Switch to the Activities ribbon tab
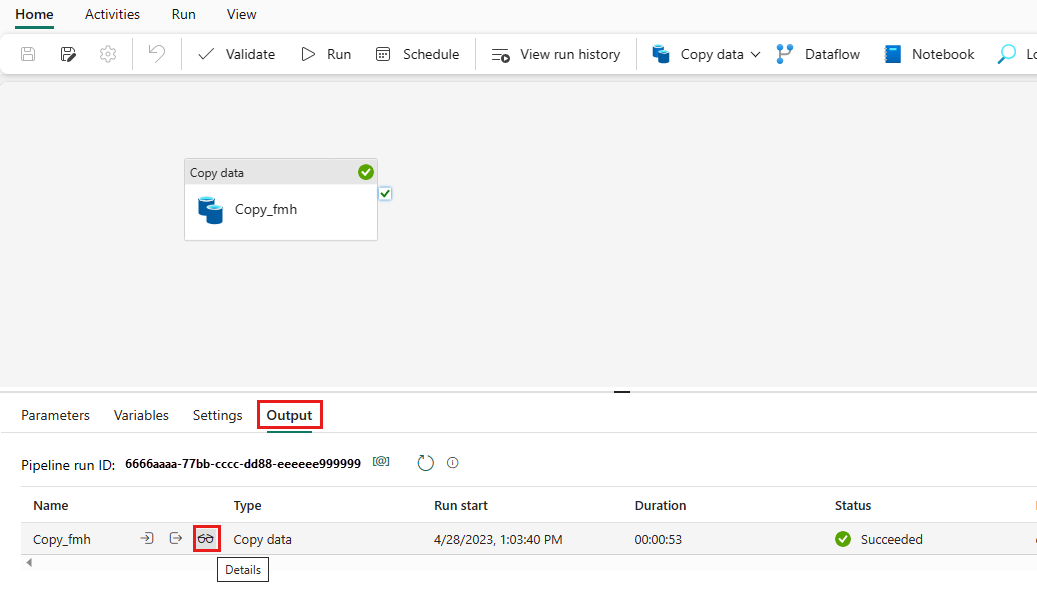 [x=111, y=14]
